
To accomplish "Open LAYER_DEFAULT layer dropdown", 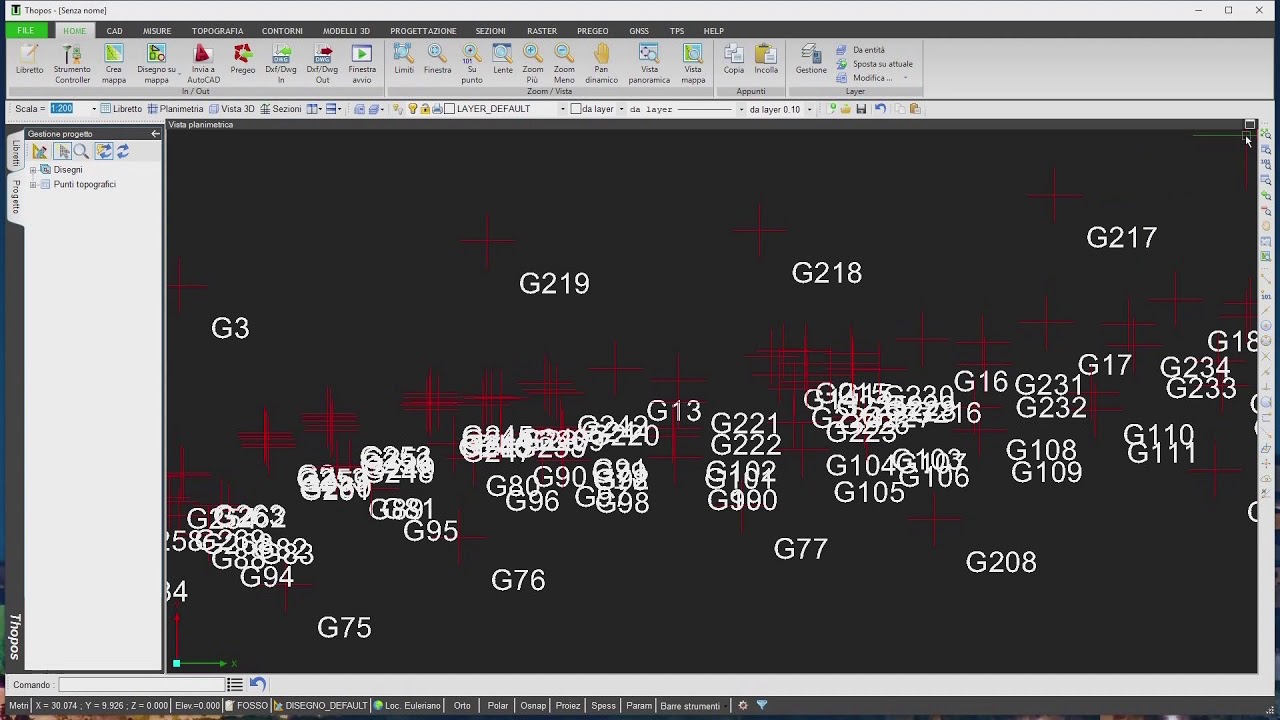I will [562, 109].
